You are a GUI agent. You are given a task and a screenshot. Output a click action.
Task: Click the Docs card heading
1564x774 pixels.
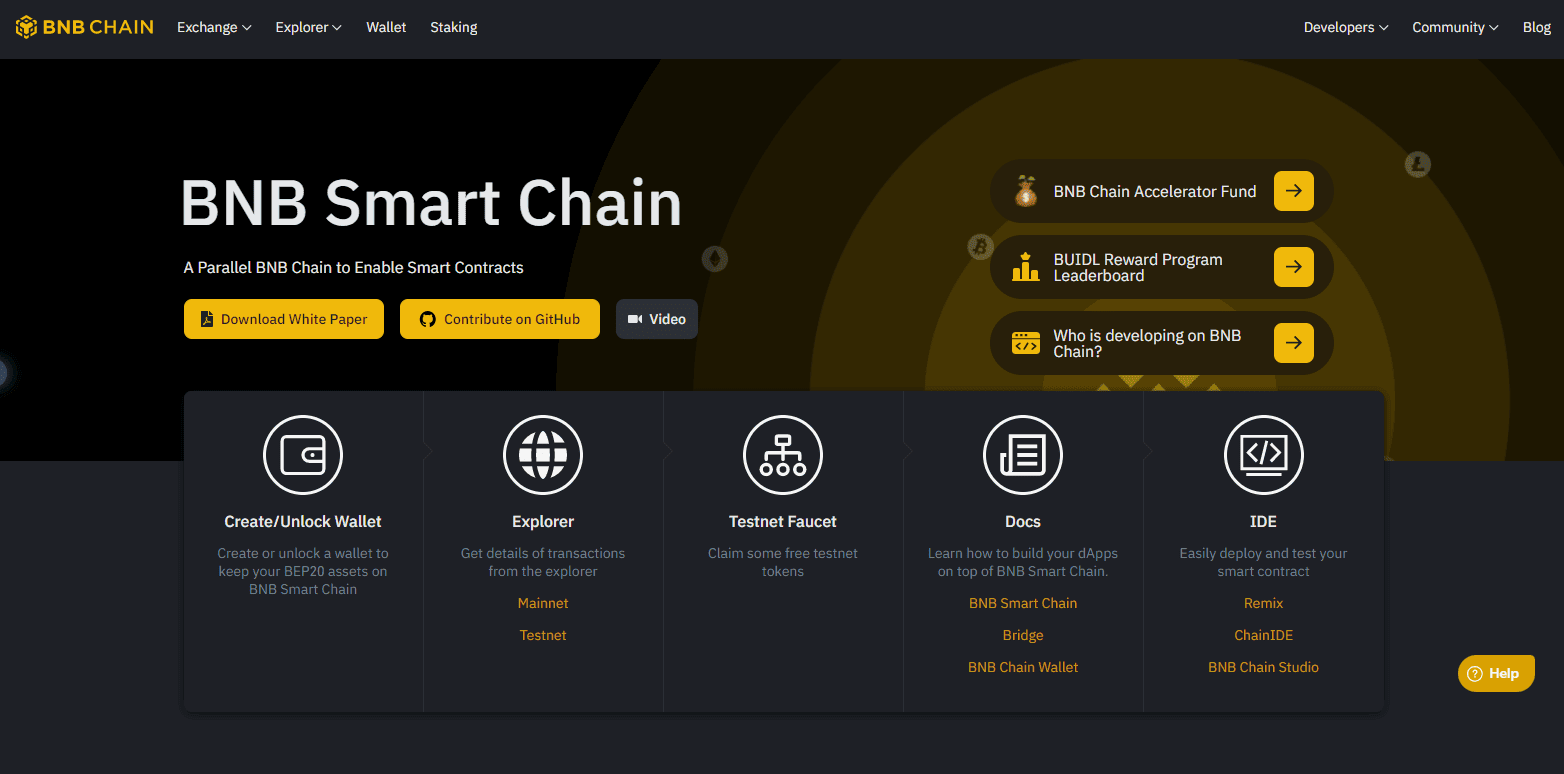tap(1023, 521)
